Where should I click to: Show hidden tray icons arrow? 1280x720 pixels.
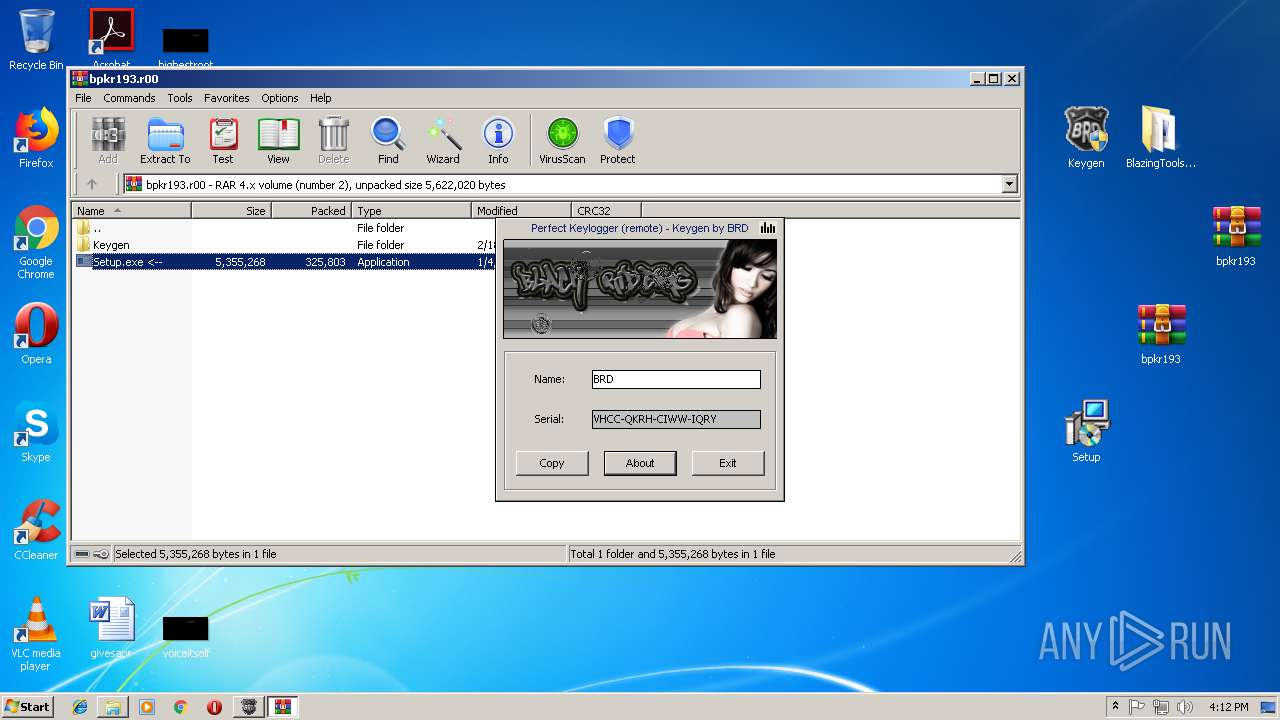[1115, 706]
